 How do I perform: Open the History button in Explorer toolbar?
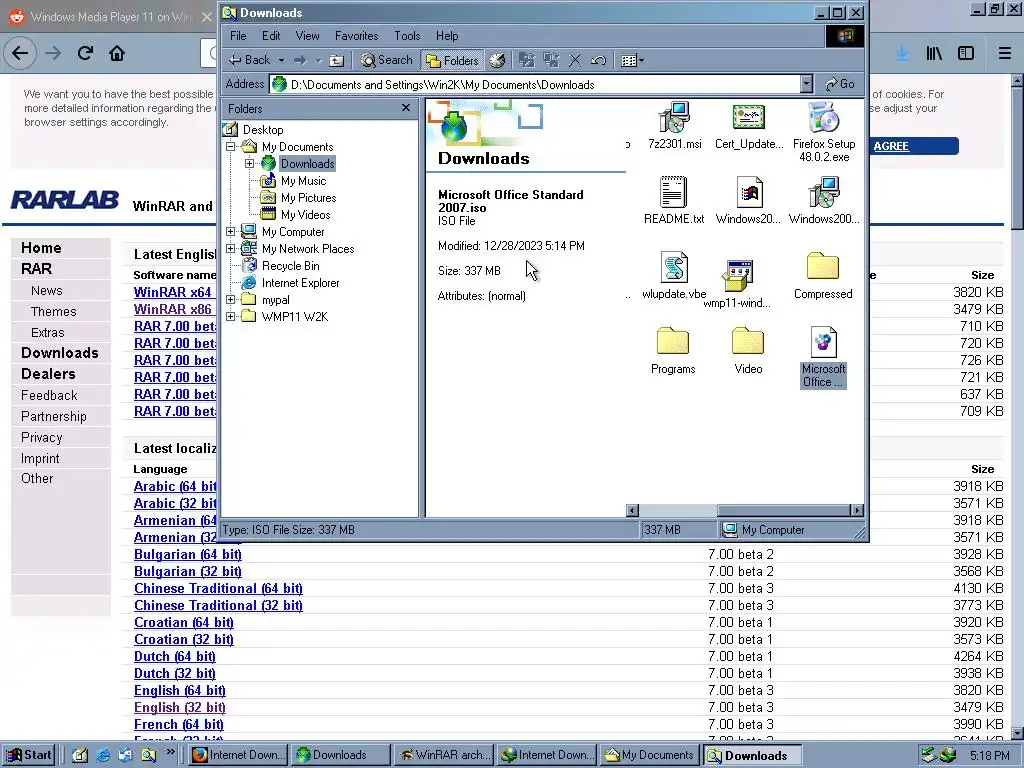(x=498, y=61)
